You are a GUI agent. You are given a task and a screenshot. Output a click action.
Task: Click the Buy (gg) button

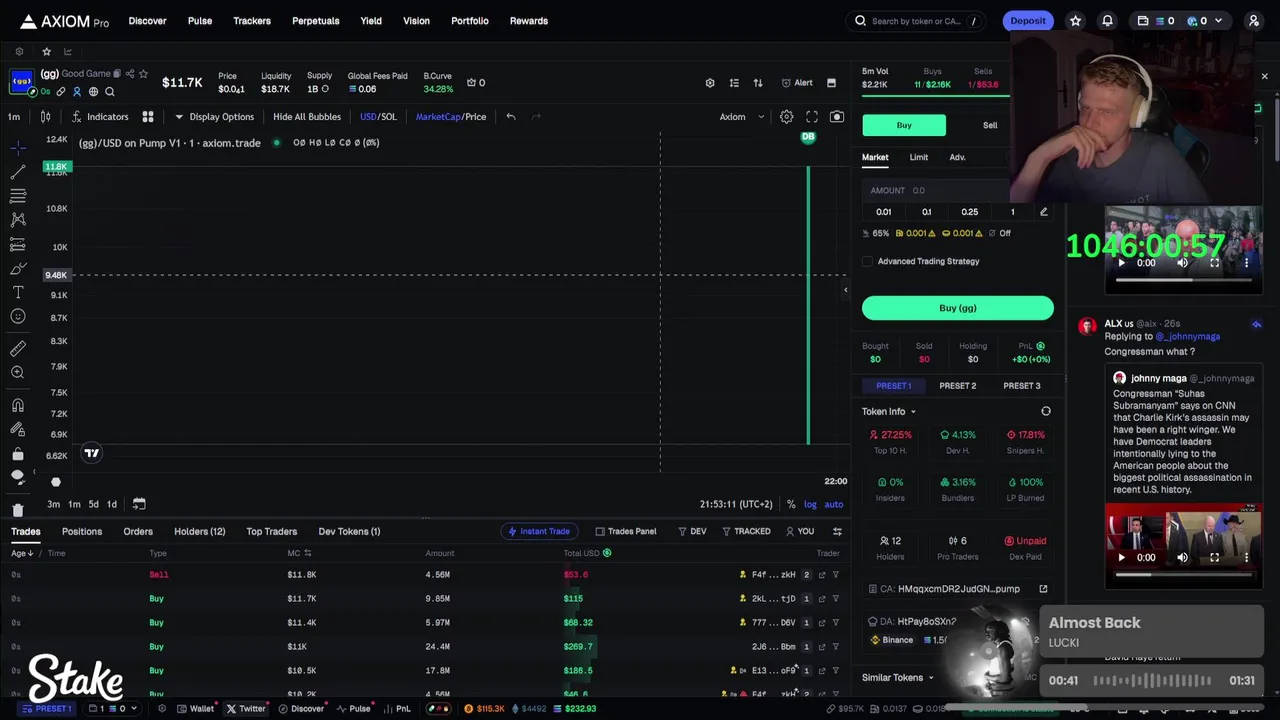958,308
